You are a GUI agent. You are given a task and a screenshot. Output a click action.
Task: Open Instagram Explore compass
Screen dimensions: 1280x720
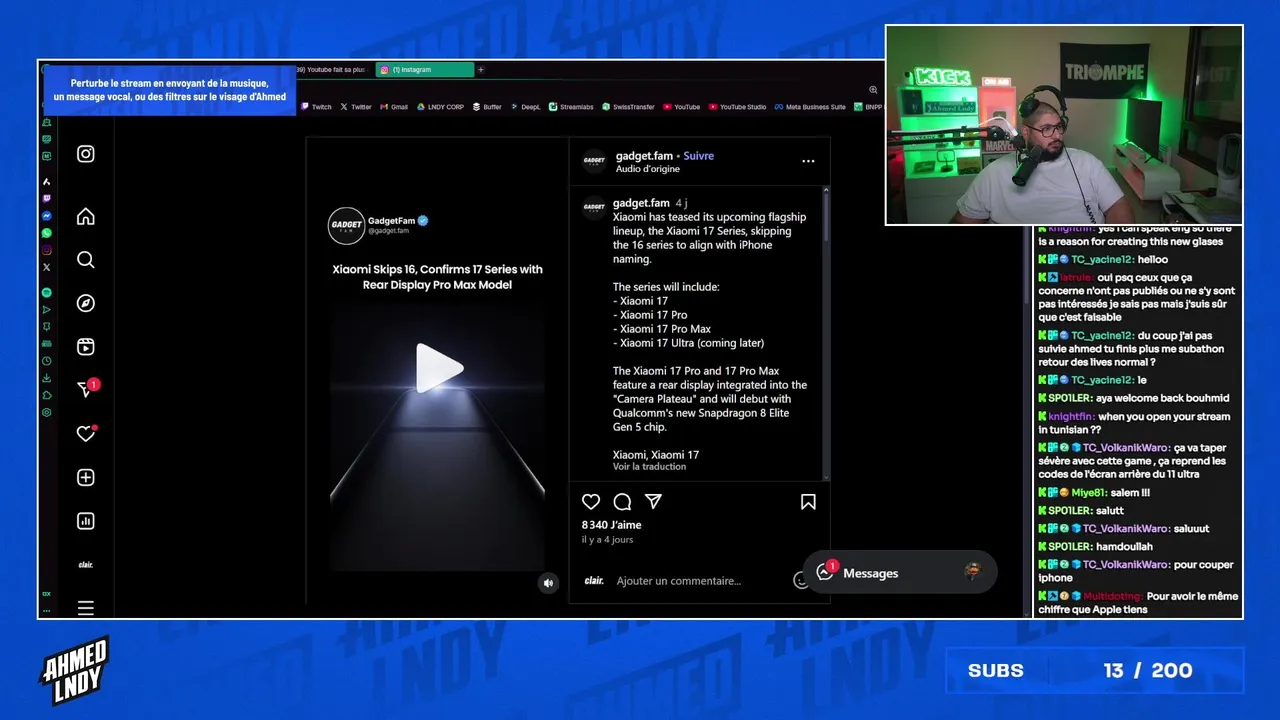[86, 303]
